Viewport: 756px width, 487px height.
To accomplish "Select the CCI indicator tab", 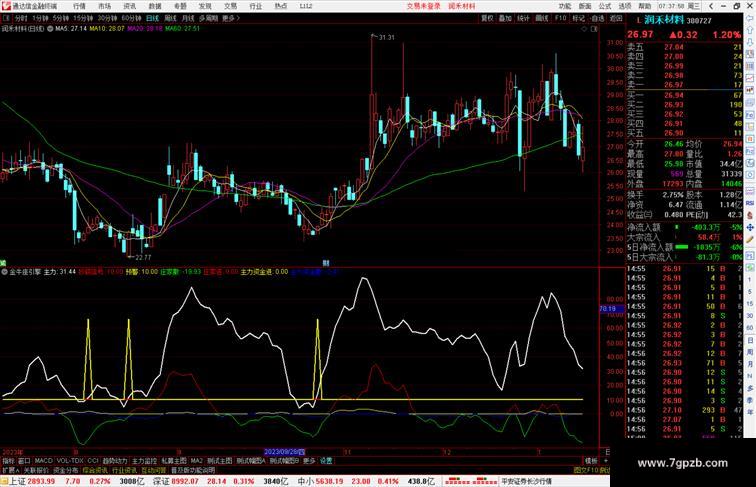I will (93, 461).
